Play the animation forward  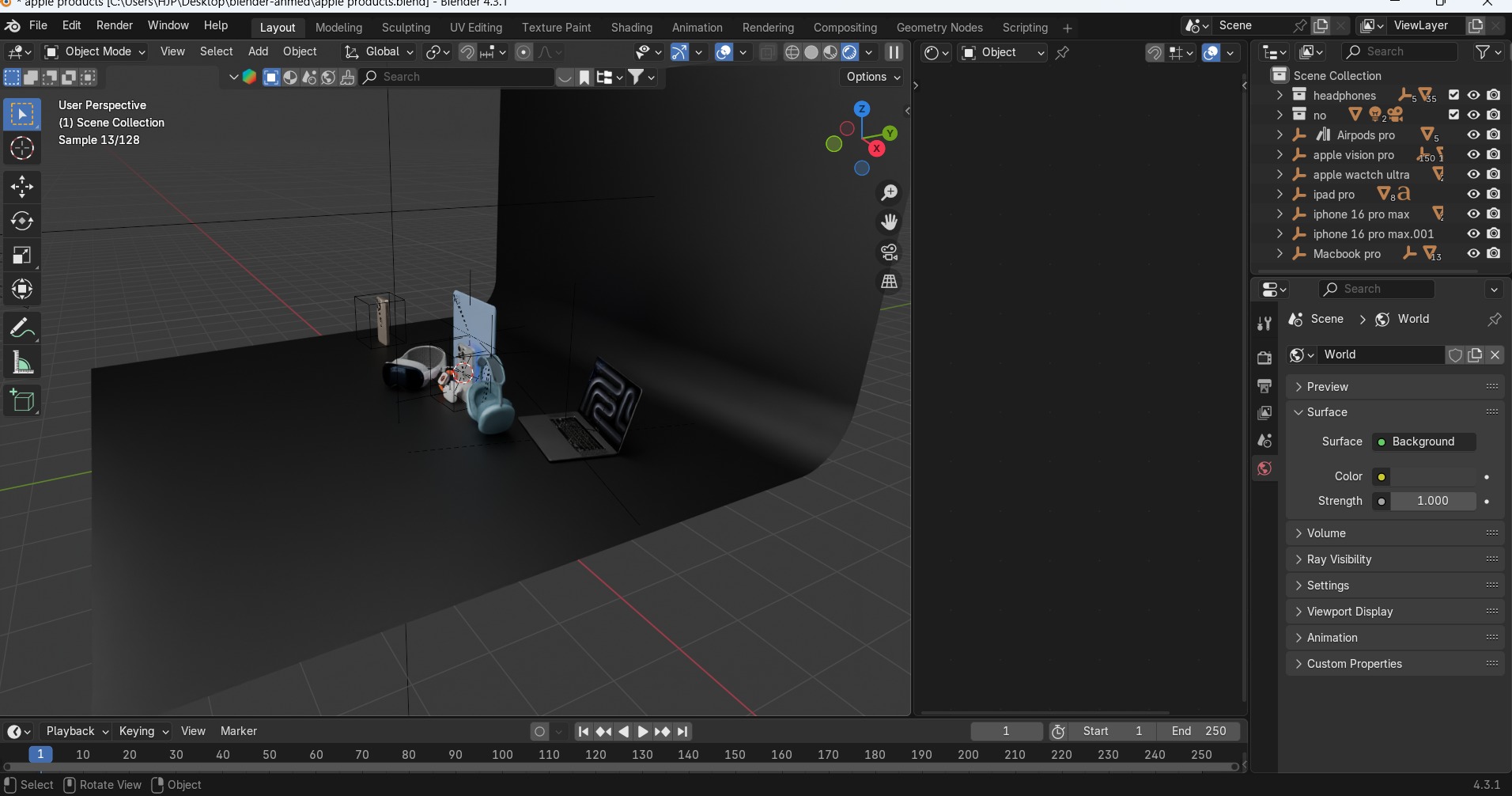pos(643,732)
